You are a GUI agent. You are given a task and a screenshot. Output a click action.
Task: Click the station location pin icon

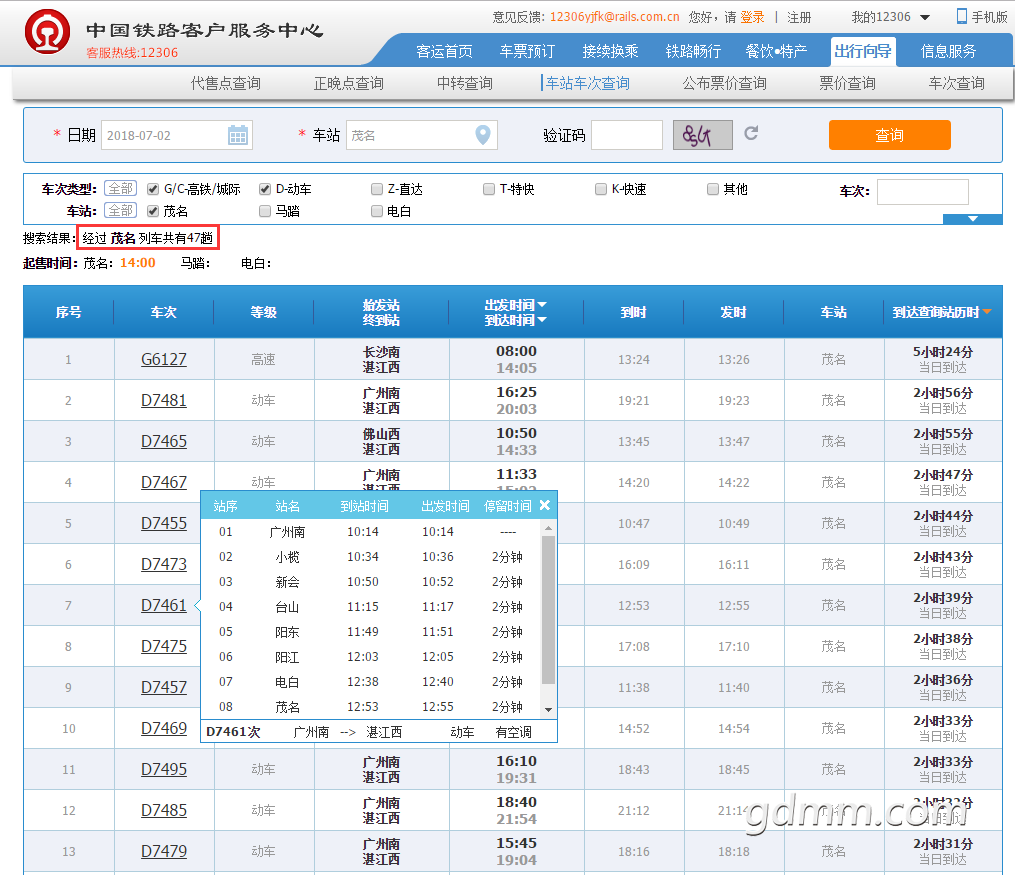click(483, 135)
